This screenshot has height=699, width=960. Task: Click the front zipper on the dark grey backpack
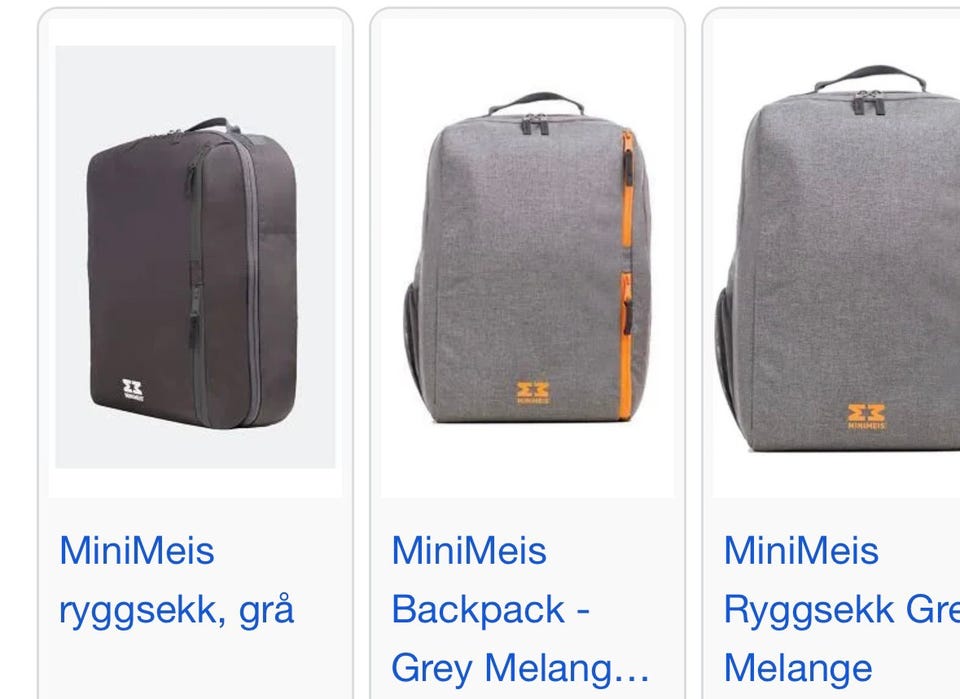pos(194,257)
